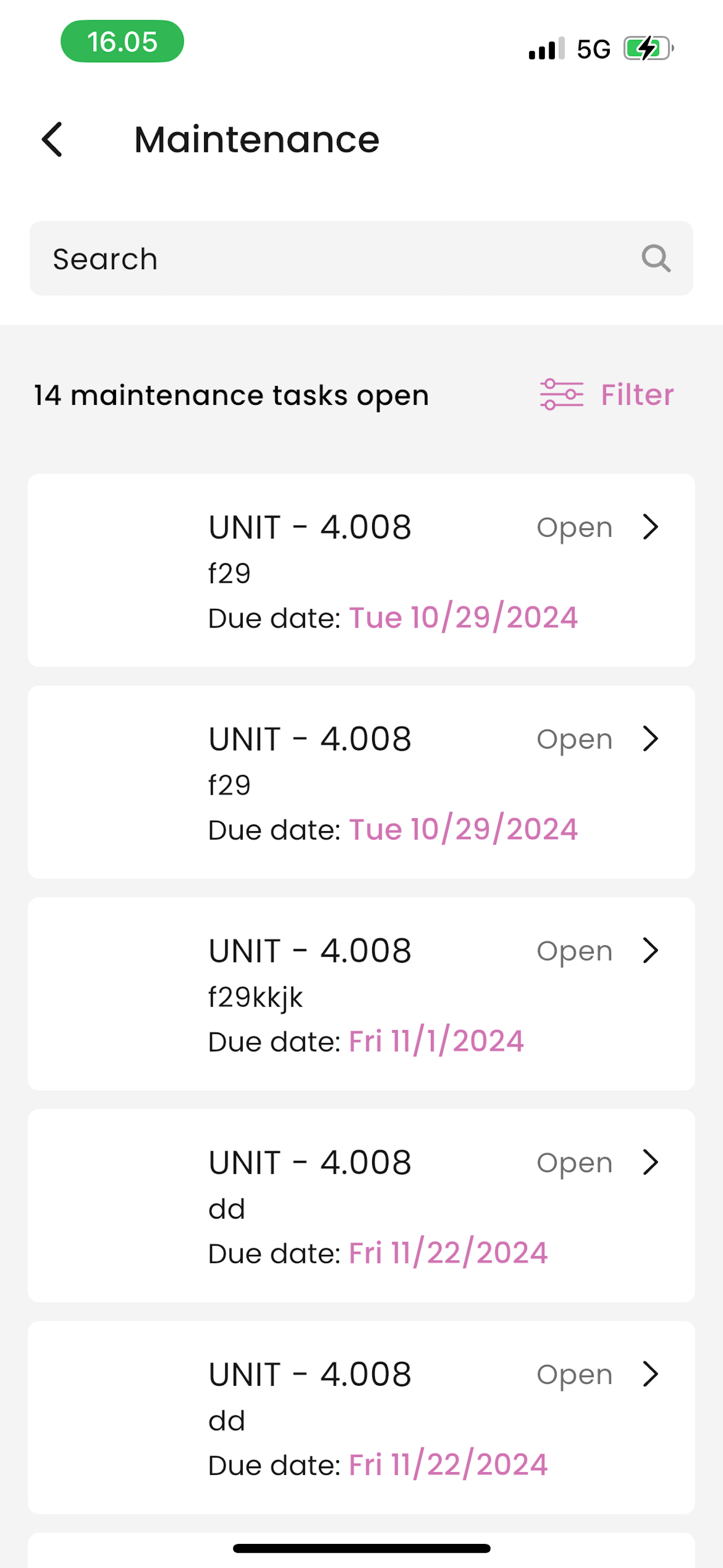Open last dd task using its chevron
Screen dimensions: 723x1568
click(651, 1374)
